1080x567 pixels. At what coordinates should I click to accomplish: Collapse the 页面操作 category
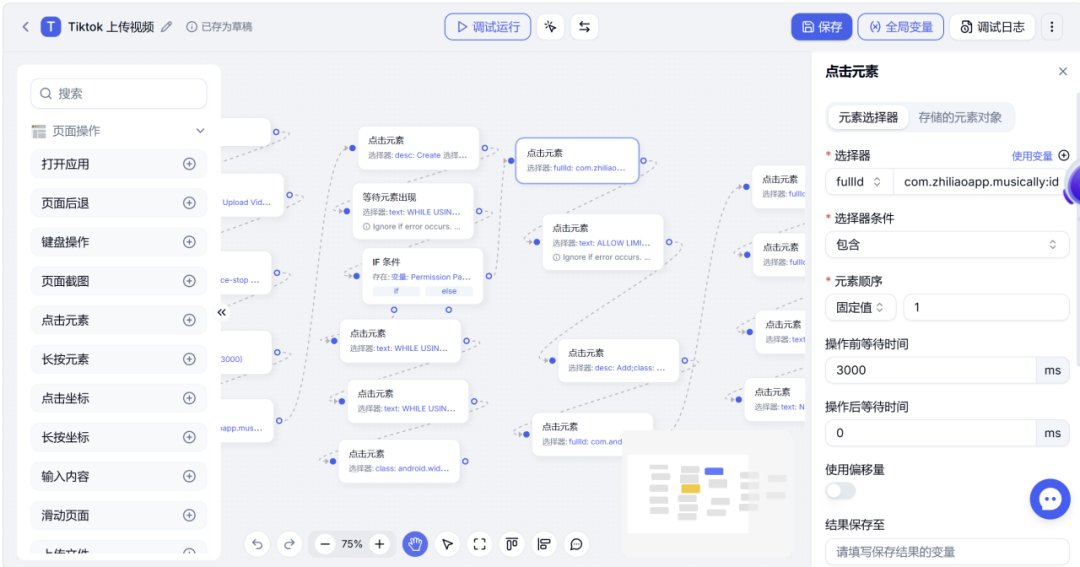coord(200,131)
